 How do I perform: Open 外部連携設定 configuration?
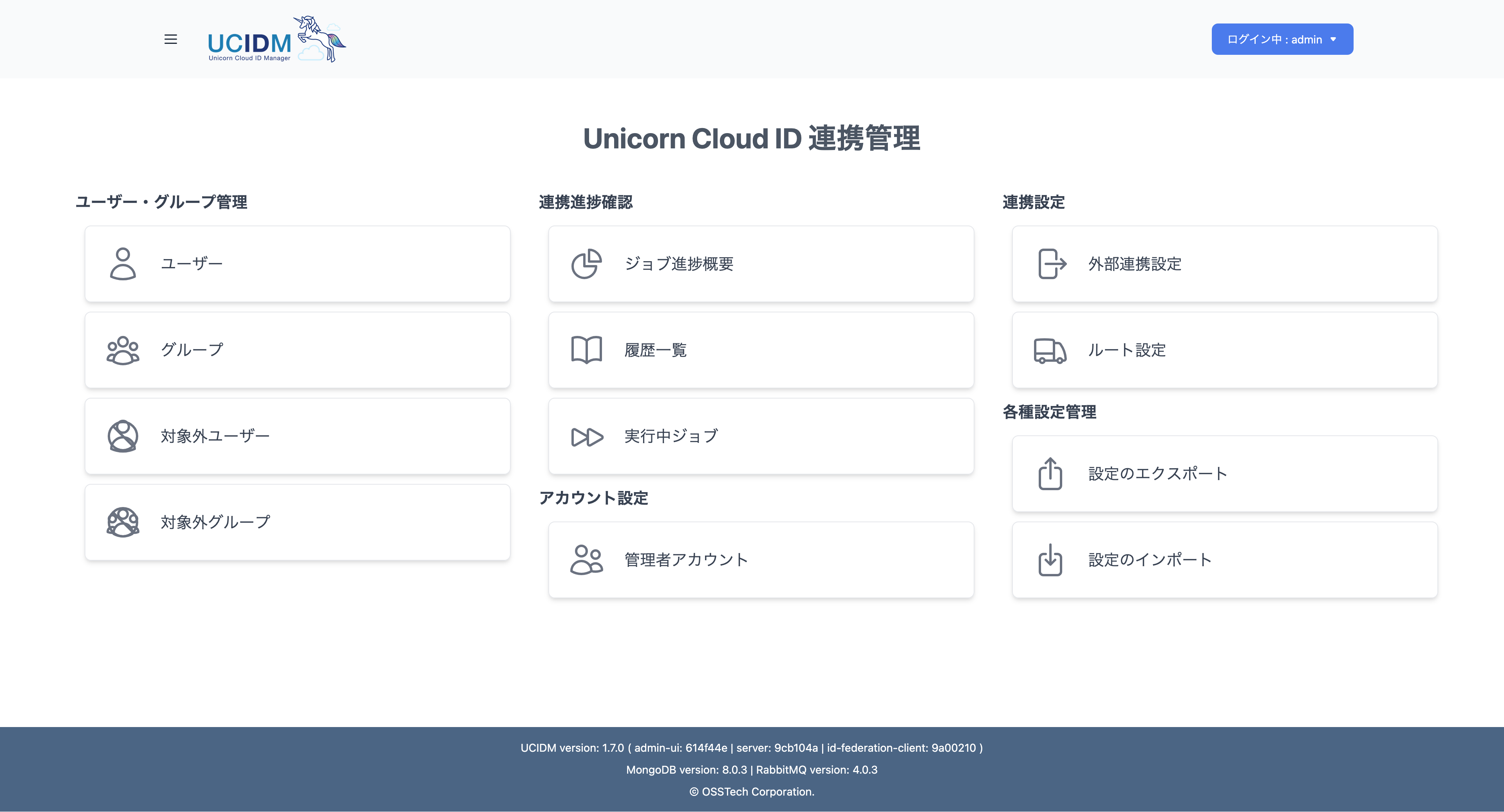(1225, 264)
